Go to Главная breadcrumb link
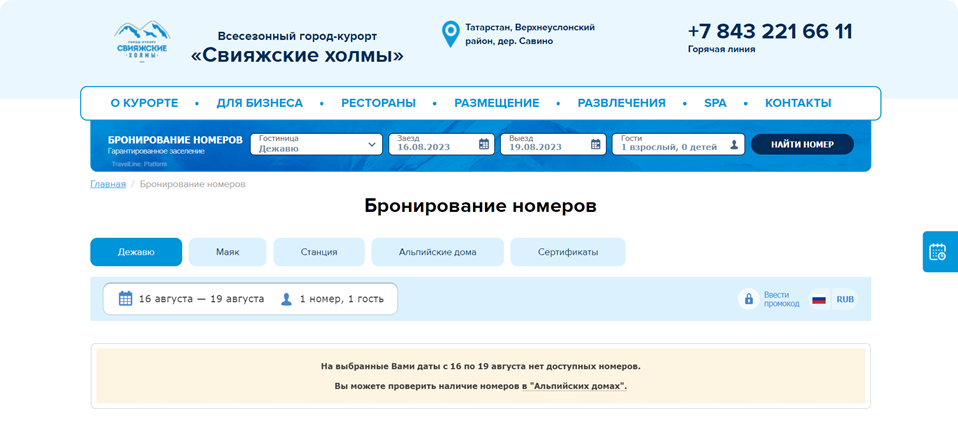 pyautogui.click(x=108, y=184)
